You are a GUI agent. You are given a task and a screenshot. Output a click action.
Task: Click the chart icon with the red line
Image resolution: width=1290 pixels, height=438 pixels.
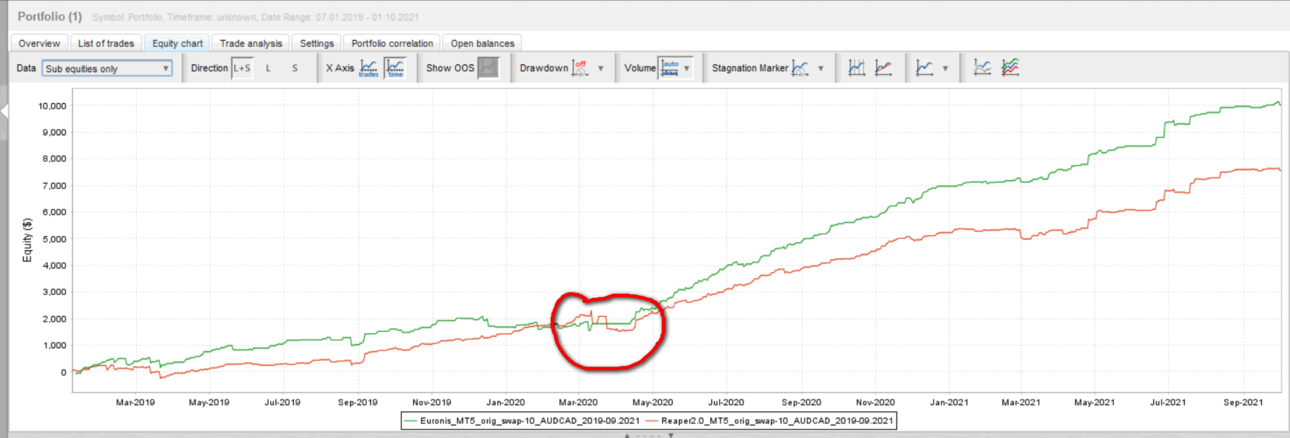[x=883, y=68]
